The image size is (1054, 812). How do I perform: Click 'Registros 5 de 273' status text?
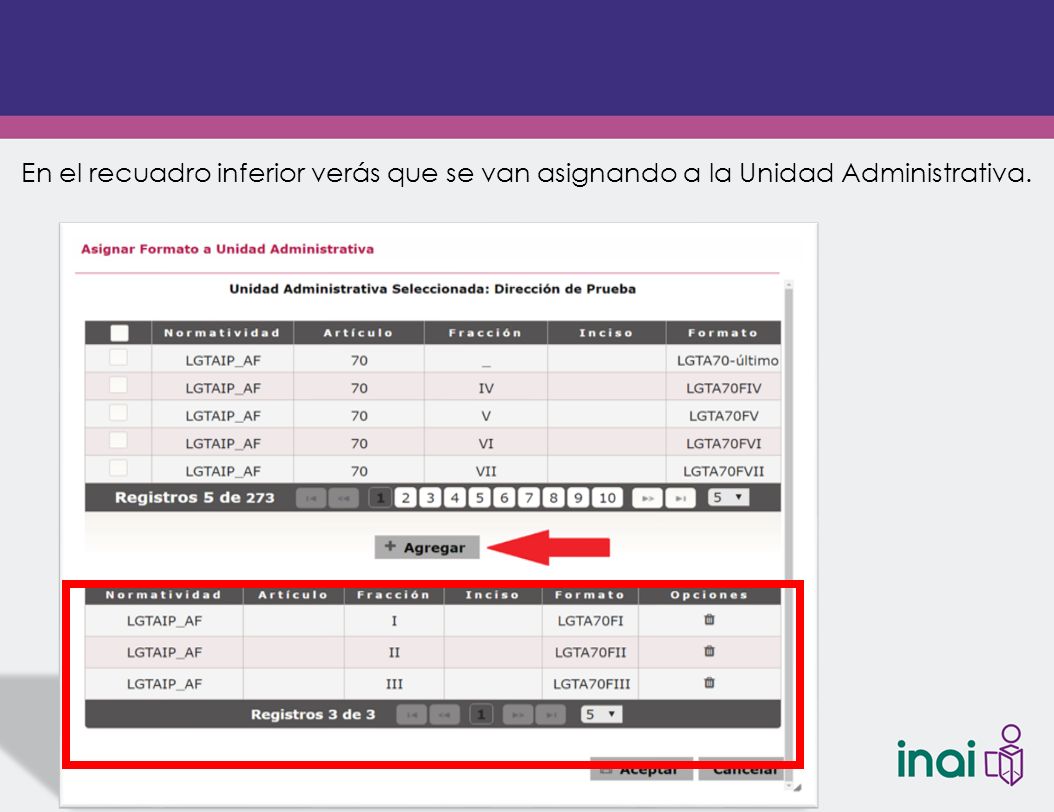click(195, 498)
